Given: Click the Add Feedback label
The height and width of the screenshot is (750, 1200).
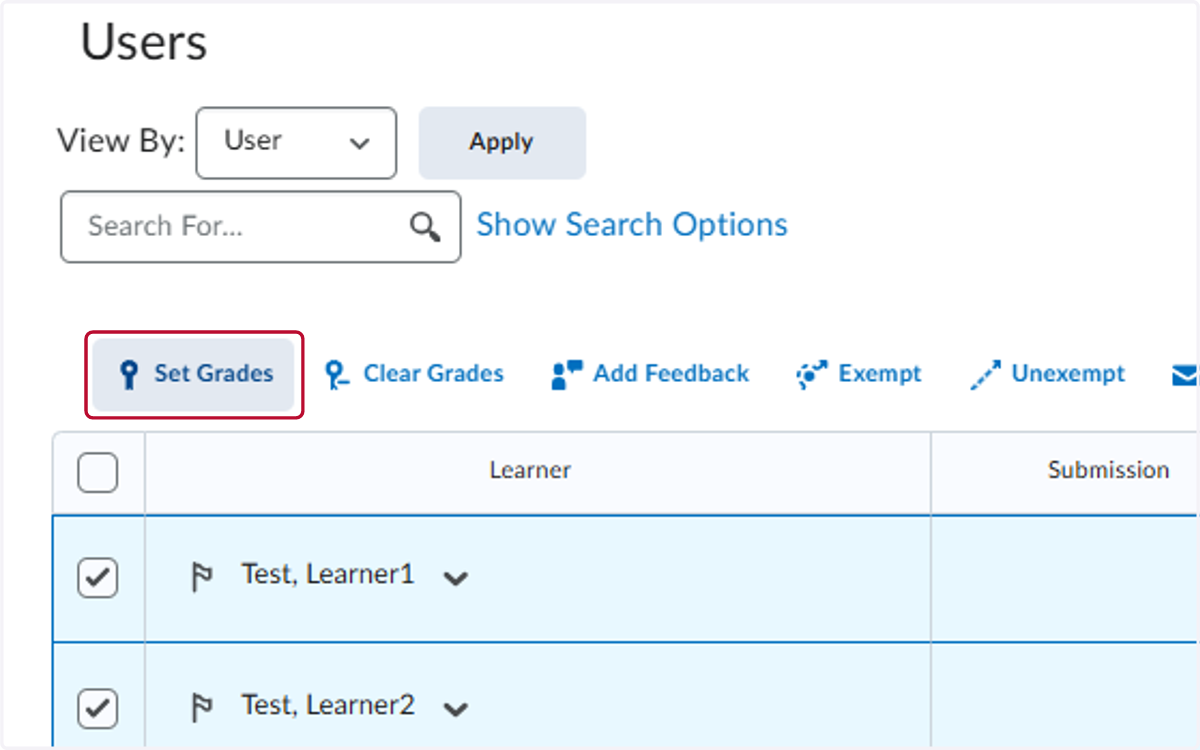Looking at the screenshot, I should coord(671,374).
